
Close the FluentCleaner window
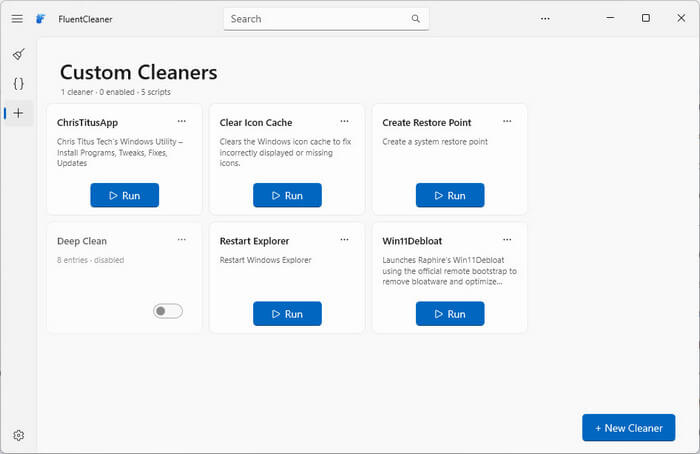(x=681, y=18)
